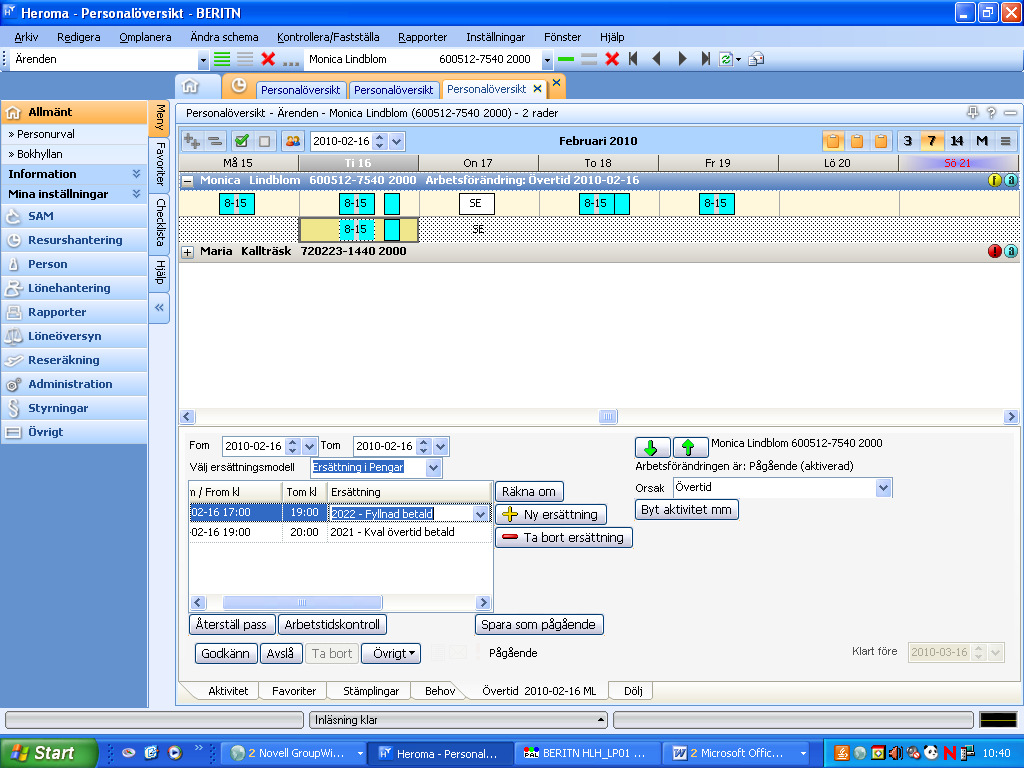This screenshot has height=768, width=1024.
Task: Open the Tom date dropdown
Action: click(441, 447)
